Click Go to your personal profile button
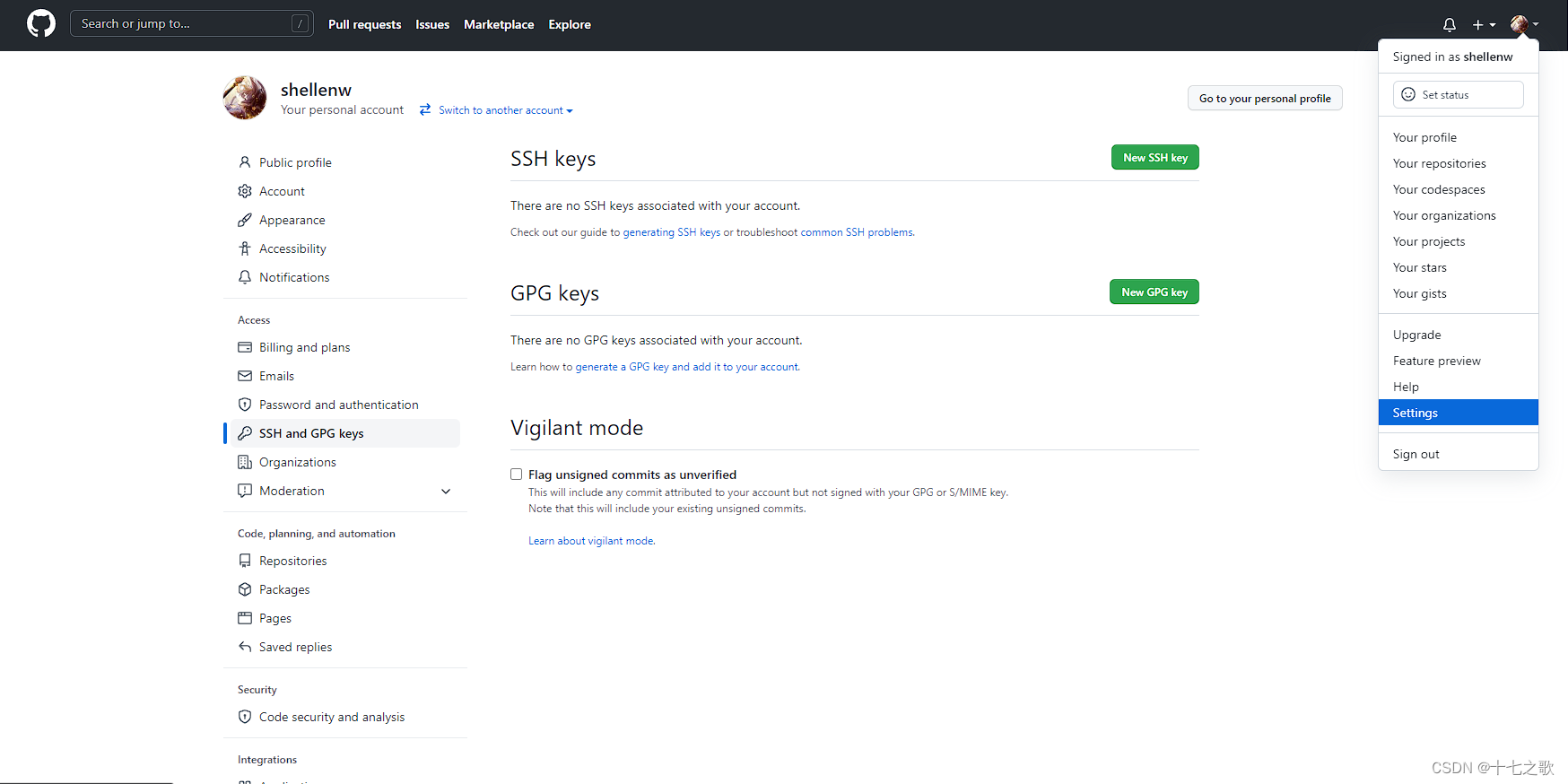This screenshot has height=784, width=1568. (x=1265, y=98)
